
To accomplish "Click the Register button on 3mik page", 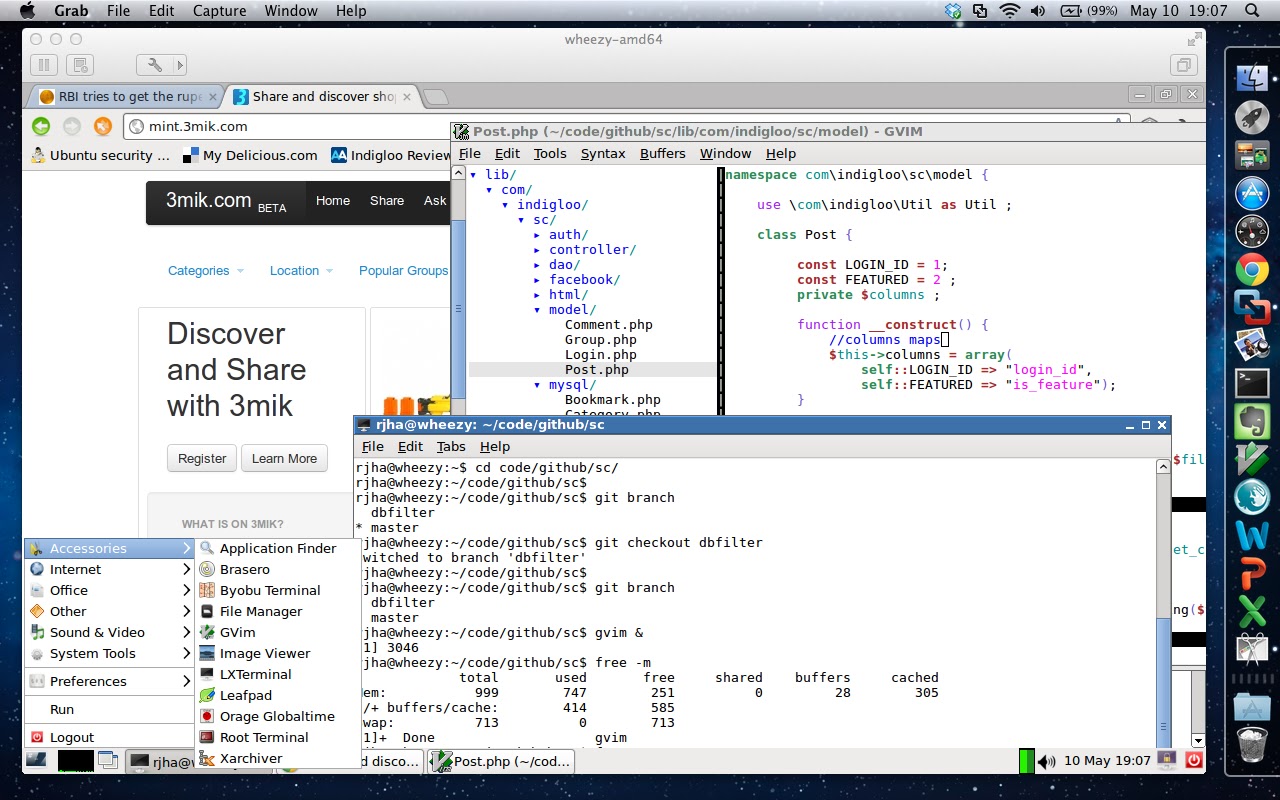I will pyautogui.click(x=202, y=458).
